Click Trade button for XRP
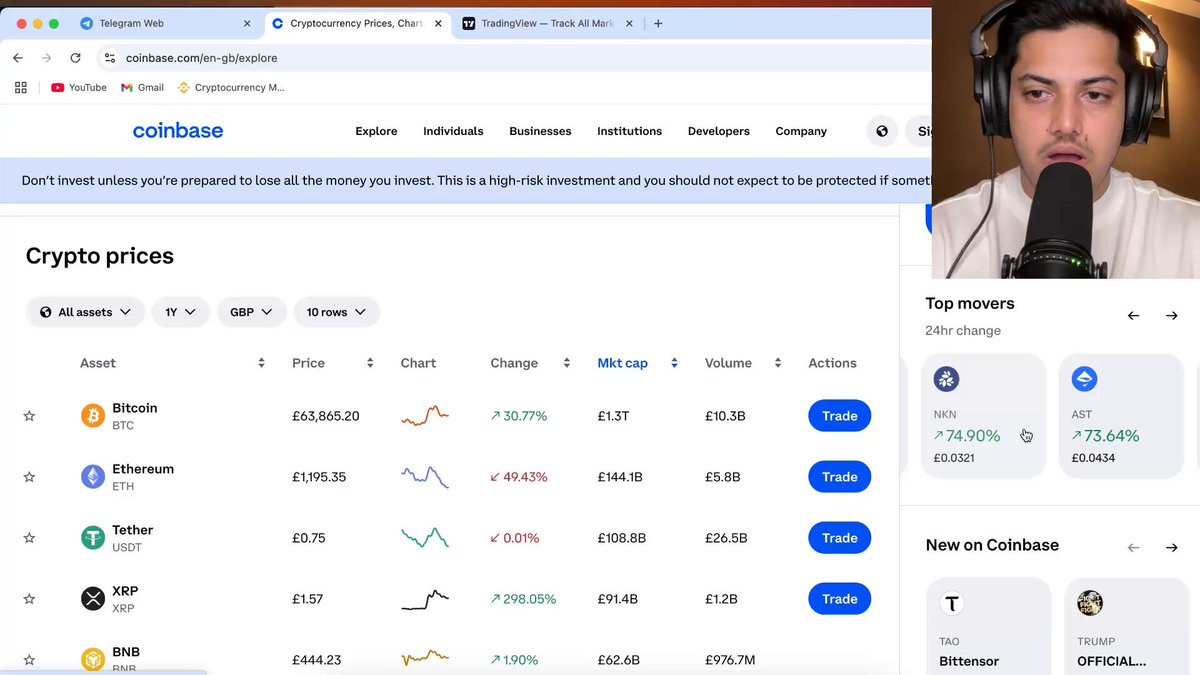Screen dimensions: 1200x675 pyautogui.click(x=839, y=599)
